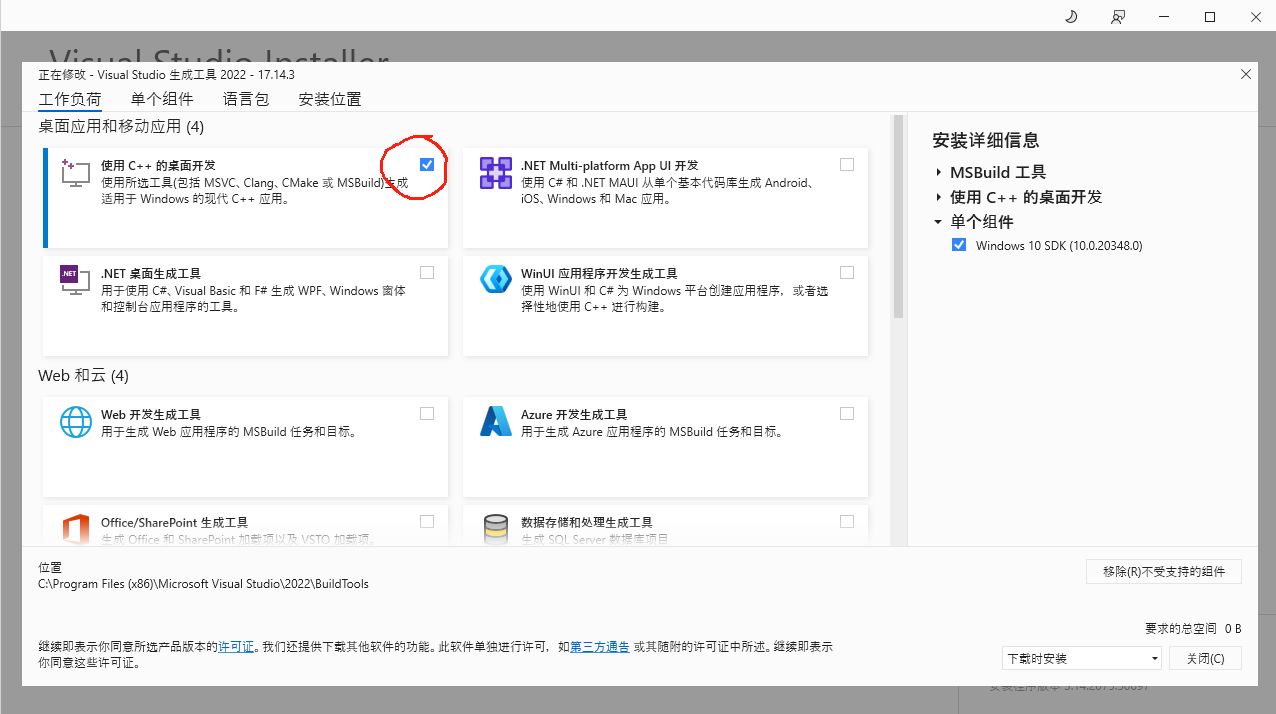Expand MSBuild 工具 details
The width and height of the screenshot is (1276, 714).
[x=938, y=172]
